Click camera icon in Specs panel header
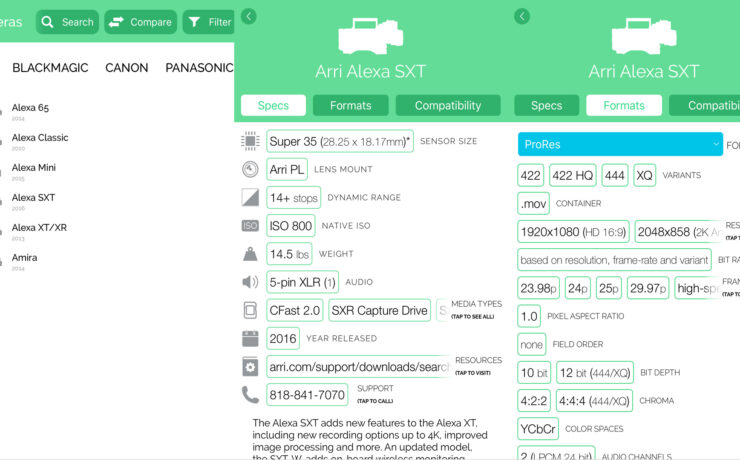This screenshot has height=460, width=740. click(370, 36)
